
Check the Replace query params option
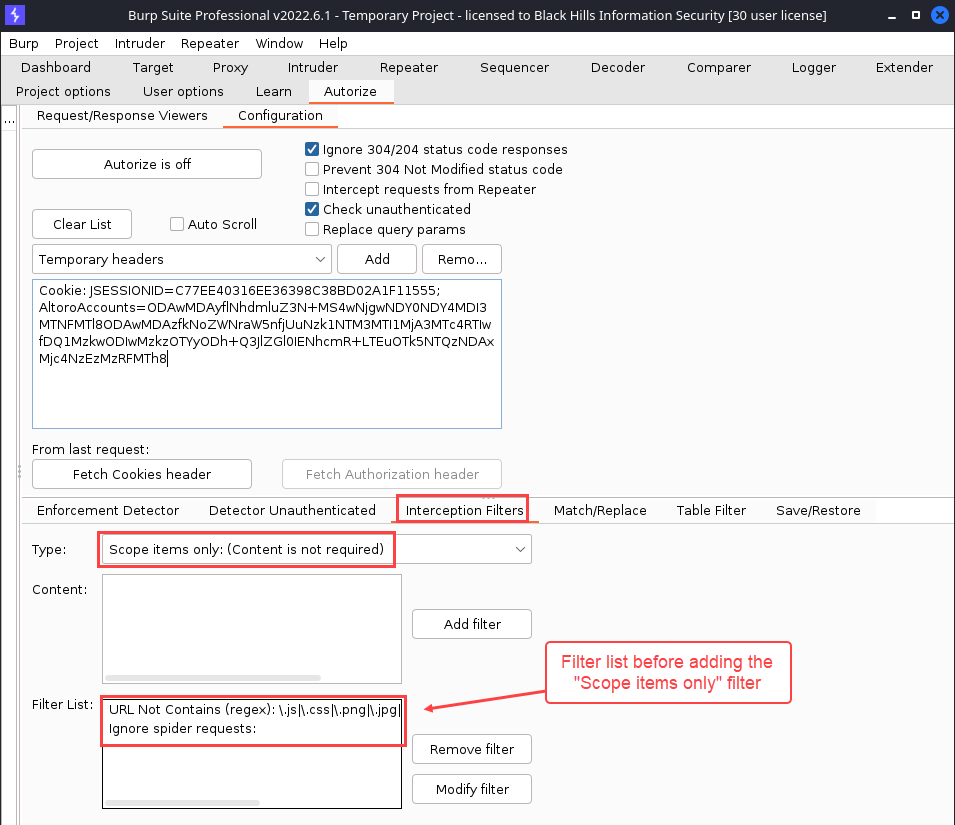[312, 230]
